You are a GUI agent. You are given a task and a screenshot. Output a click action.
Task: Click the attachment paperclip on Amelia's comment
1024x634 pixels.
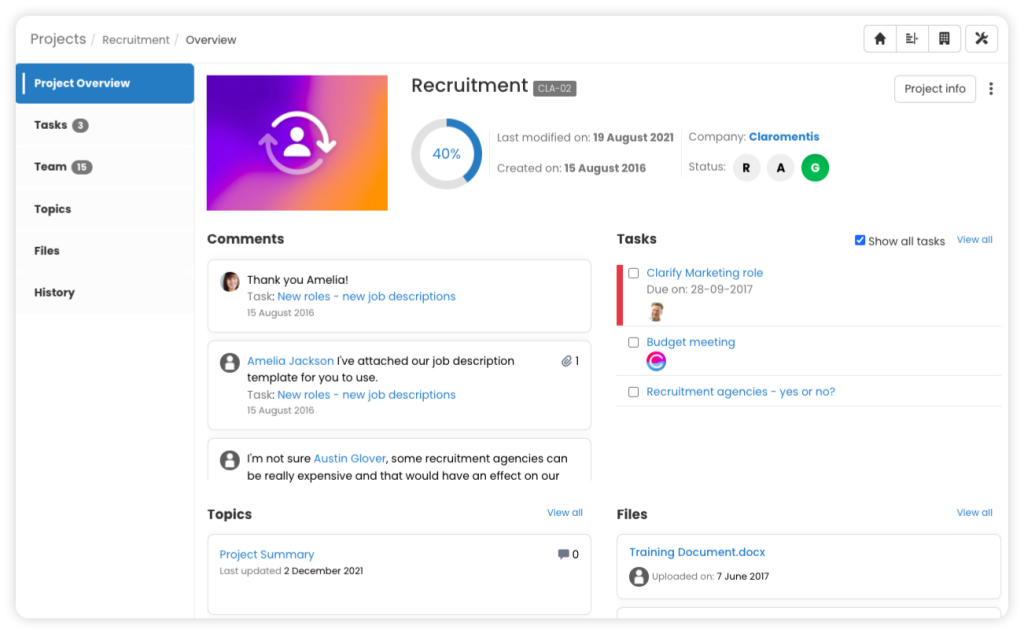[566, 361]
